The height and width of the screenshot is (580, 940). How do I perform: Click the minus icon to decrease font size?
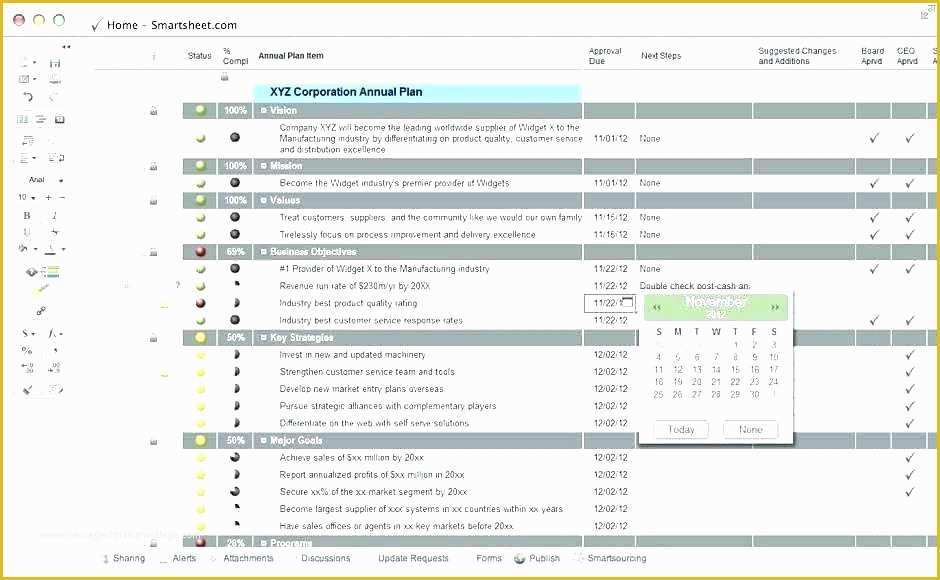click(x=62, y=197)
